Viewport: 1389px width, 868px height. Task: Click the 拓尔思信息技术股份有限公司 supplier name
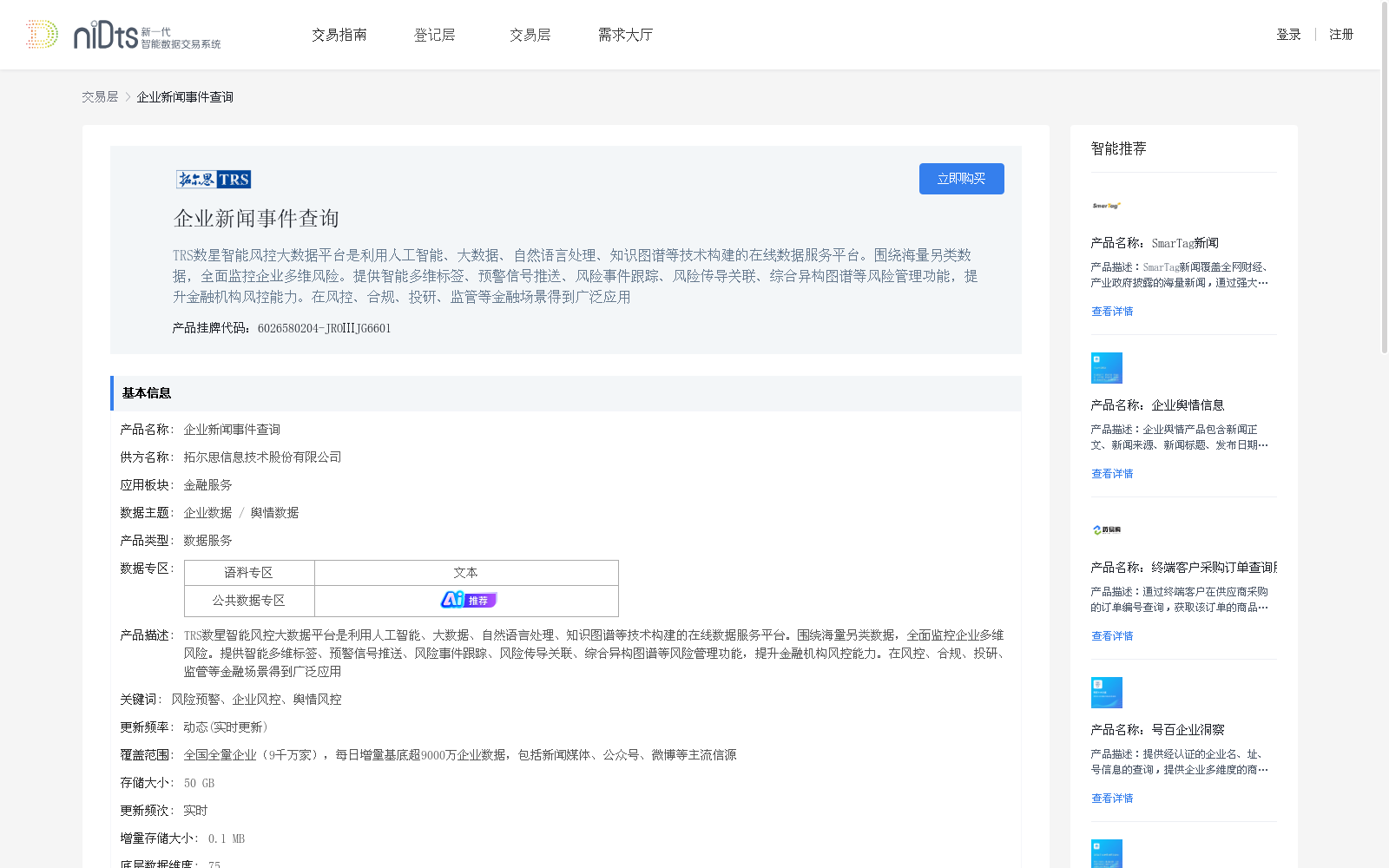coord(262,457)
